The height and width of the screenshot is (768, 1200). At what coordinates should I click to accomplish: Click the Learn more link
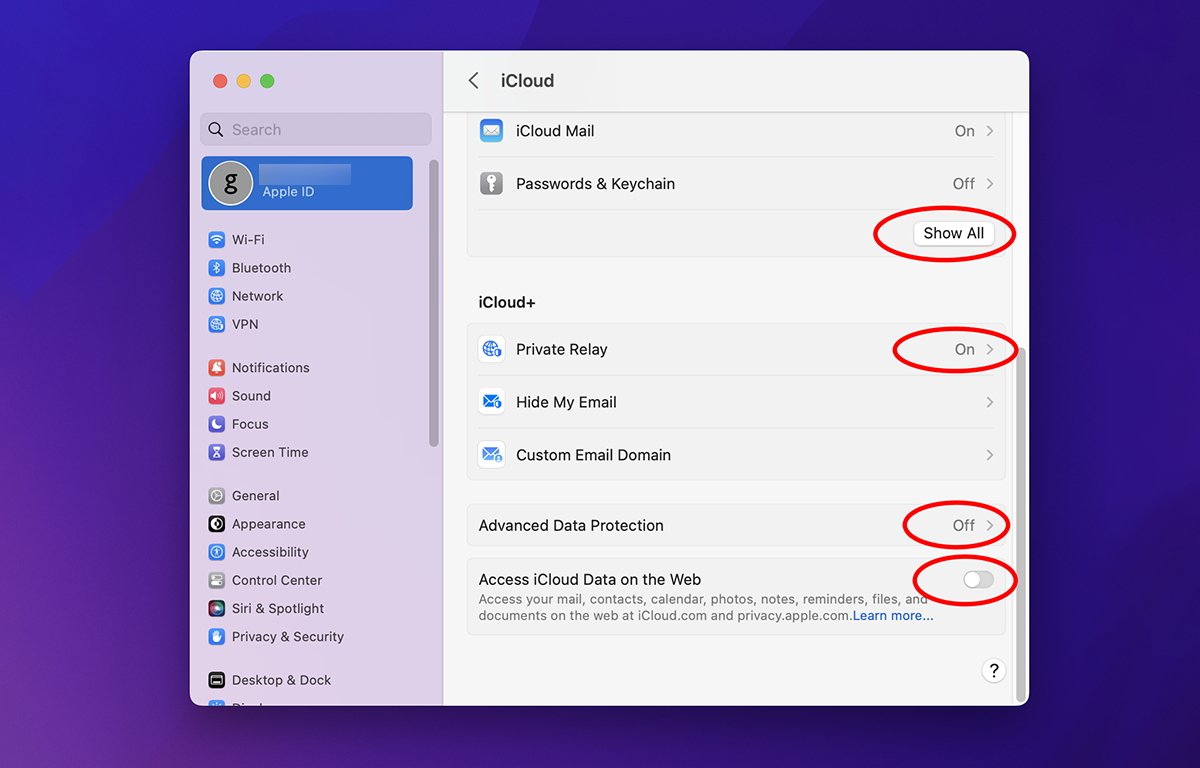[x=891, y=615]
